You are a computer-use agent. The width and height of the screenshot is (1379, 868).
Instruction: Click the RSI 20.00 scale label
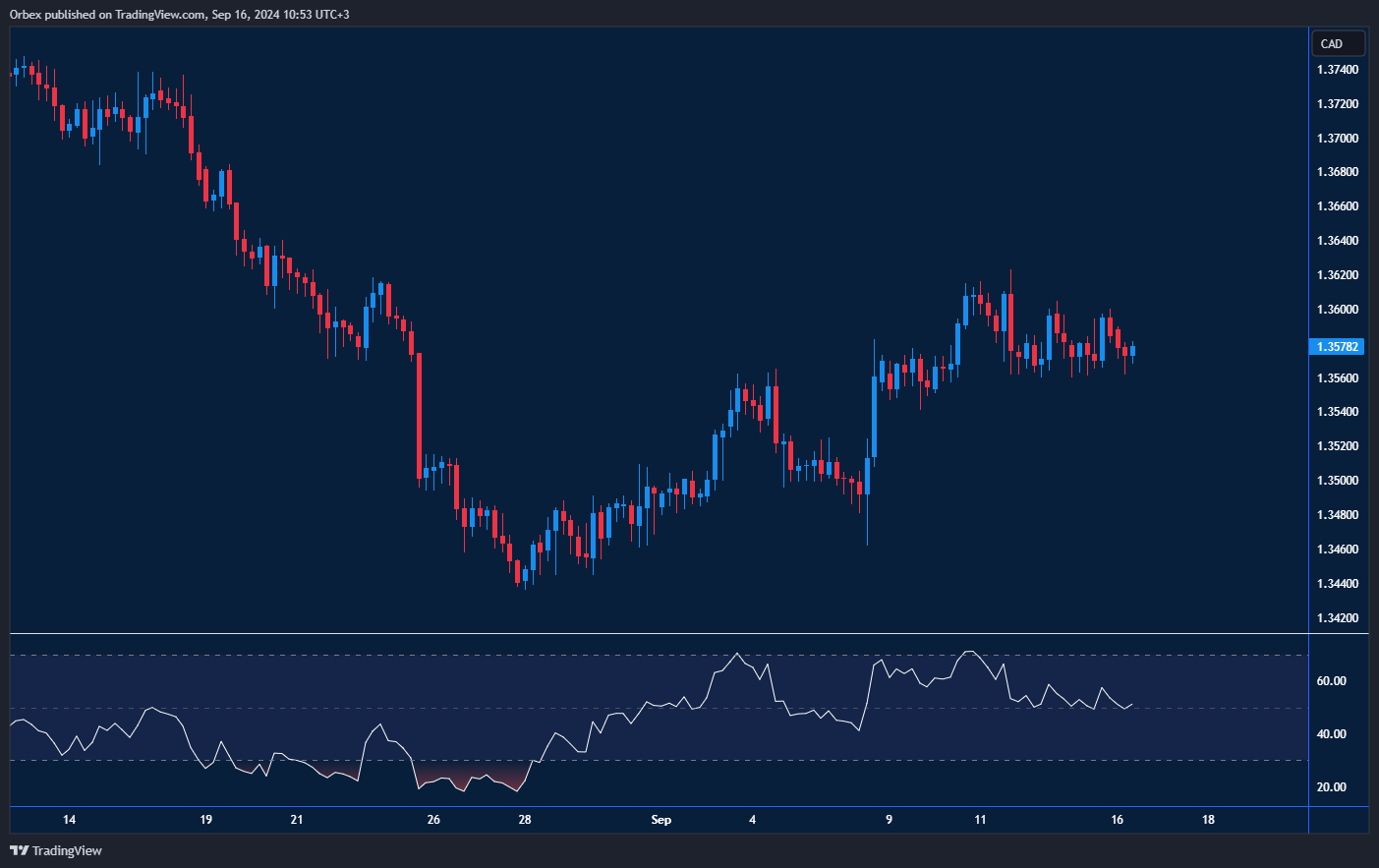pos(1331,787)
